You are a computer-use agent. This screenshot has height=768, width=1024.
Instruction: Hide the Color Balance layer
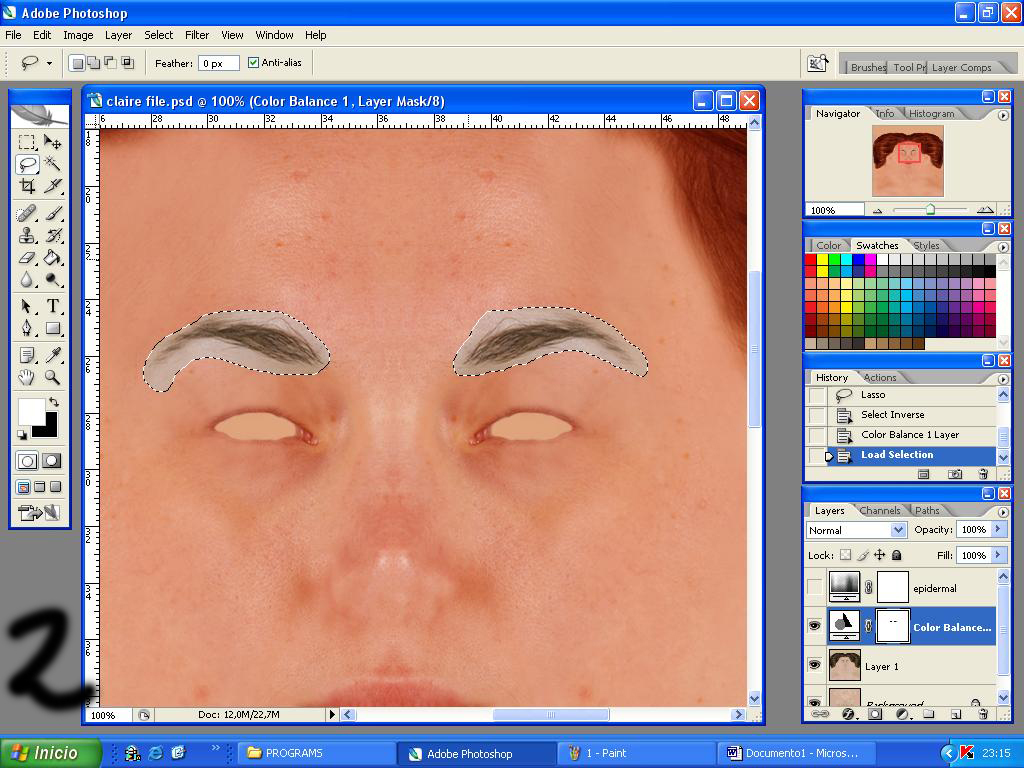point(814,626)
